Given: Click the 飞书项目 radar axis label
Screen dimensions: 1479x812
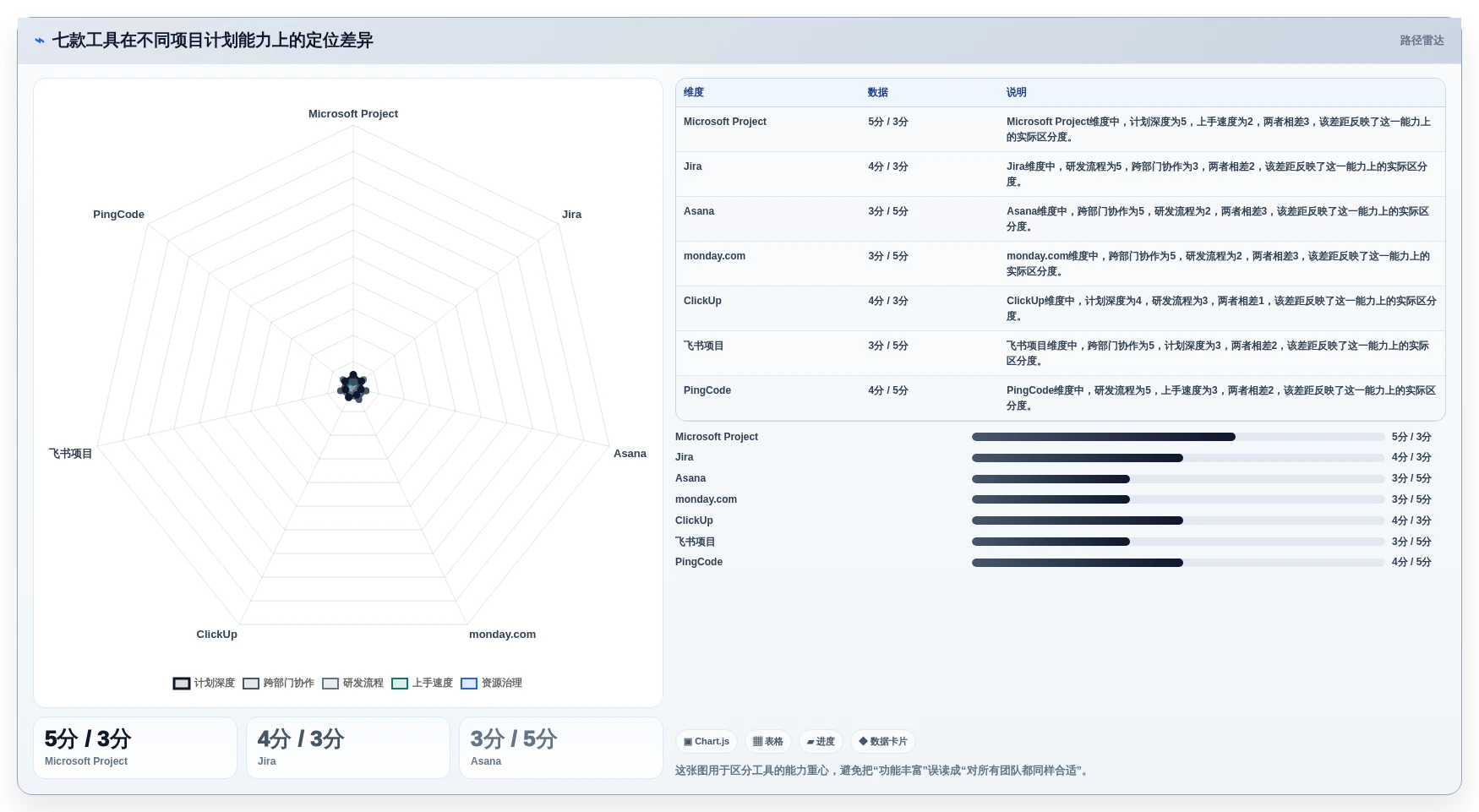Looking at the screenshot, I should 70,454.
